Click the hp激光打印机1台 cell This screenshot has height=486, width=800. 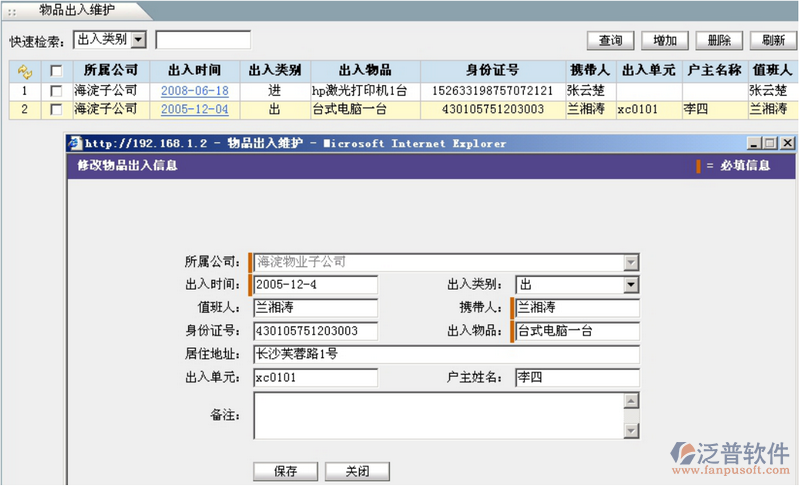(x=365, y=91)
